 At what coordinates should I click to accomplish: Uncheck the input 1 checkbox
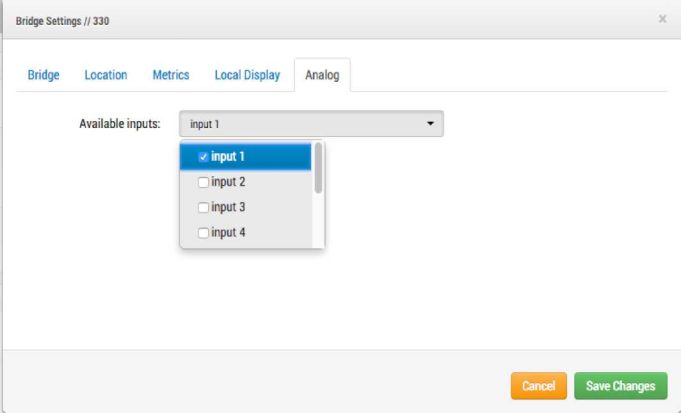[x=204, y=157]
